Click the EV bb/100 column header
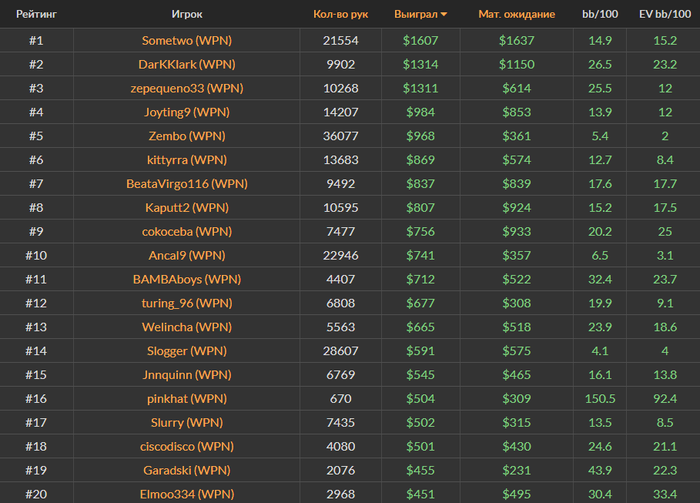 tap(664, 15)
